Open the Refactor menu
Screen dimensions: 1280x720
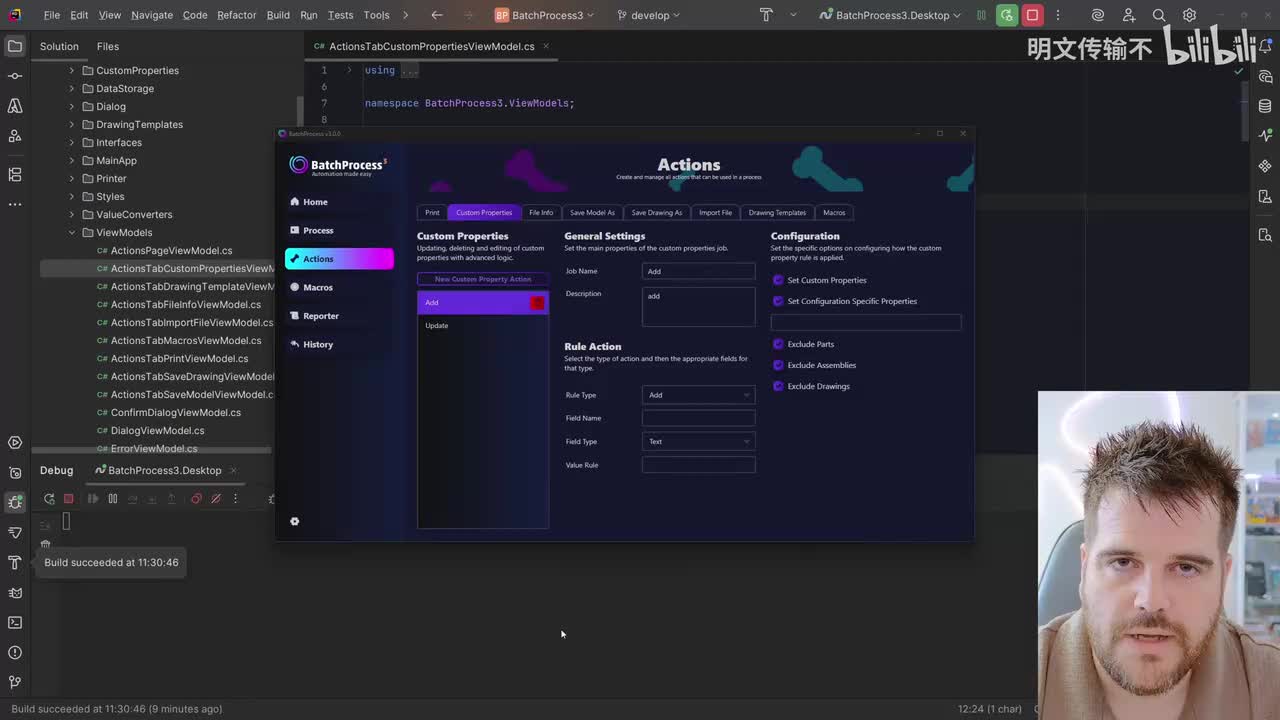point(237,15)
